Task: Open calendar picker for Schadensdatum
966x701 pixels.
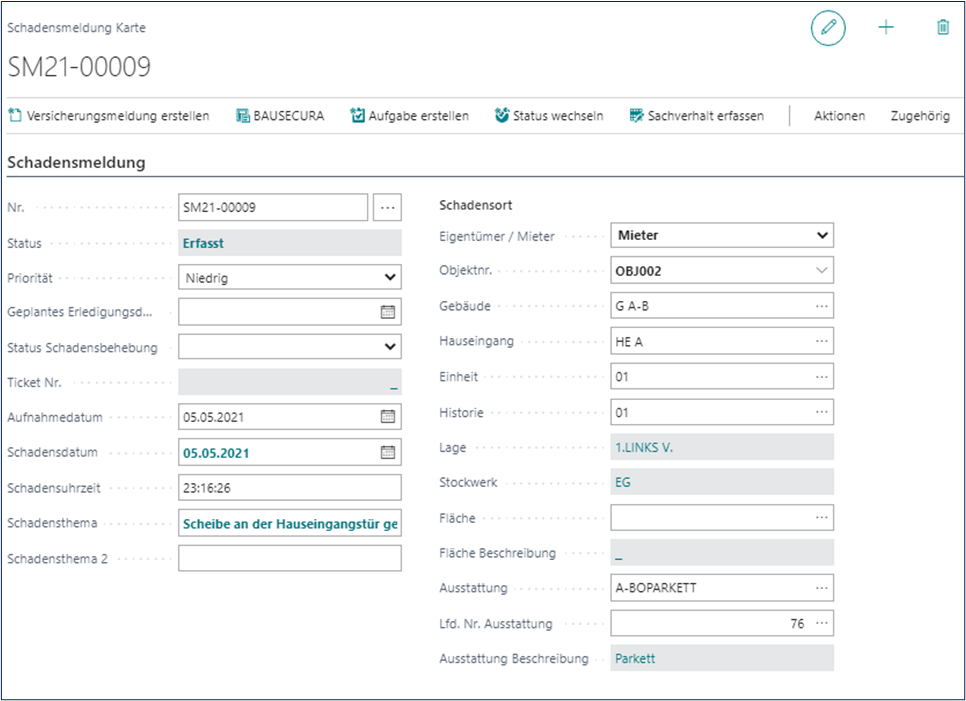Action: coord(388,452)
